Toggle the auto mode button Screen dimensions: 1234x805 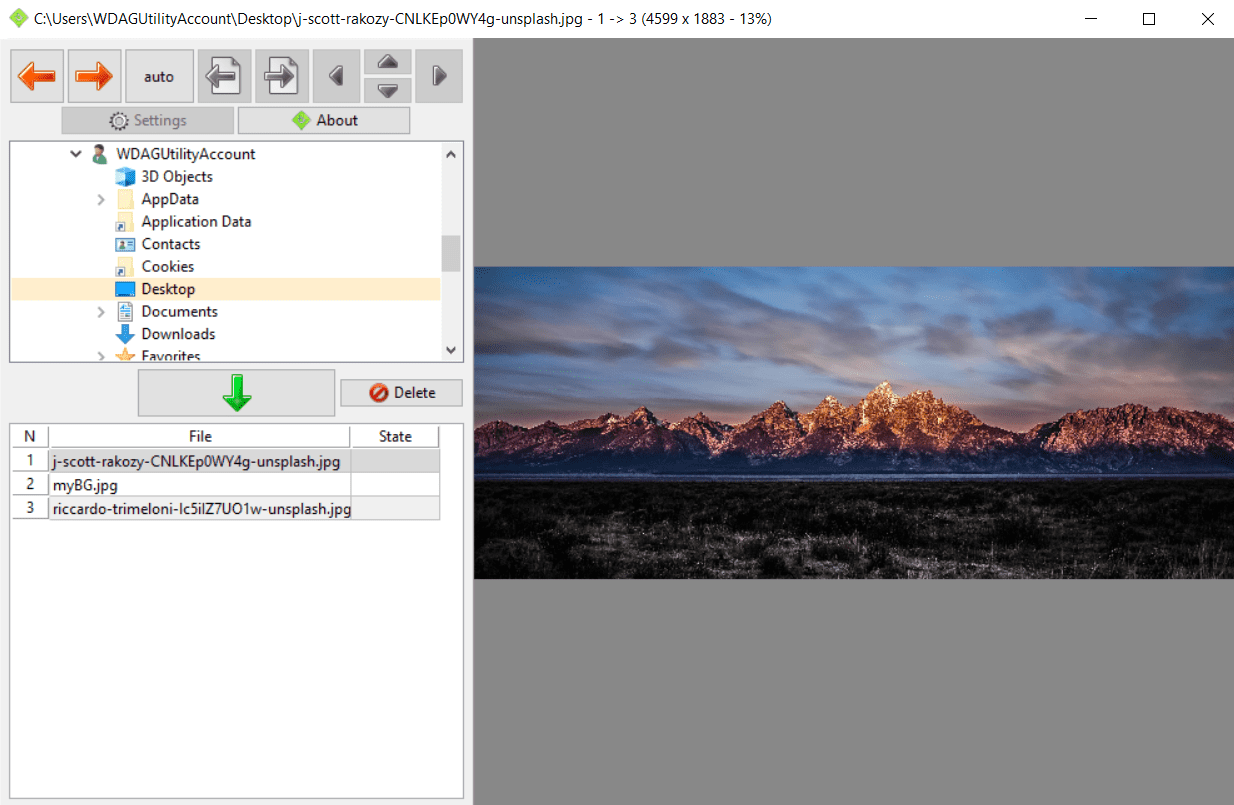click(159, 76)
